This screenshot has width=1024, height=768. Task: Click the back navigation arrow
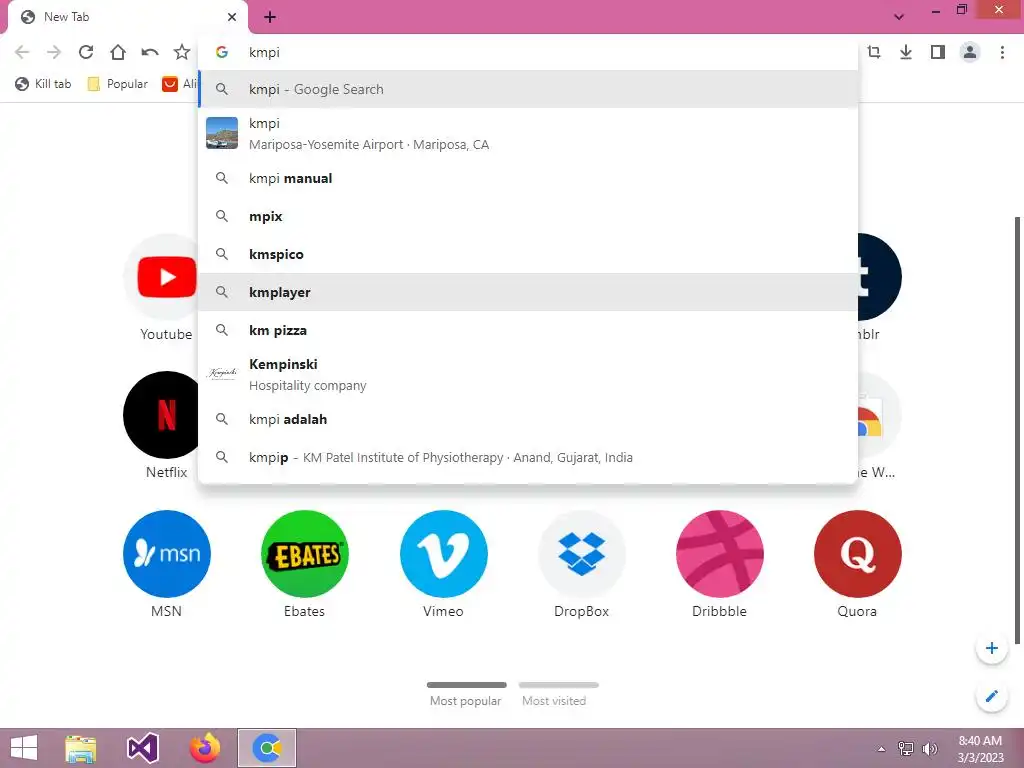22,52
